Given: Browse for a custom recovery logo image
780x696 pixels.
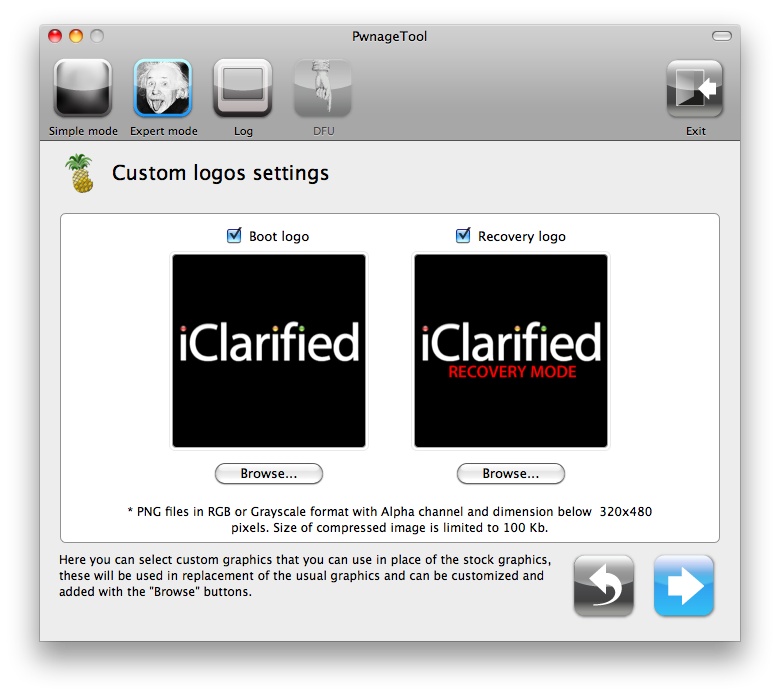Looking at the screenshot, I should (x=511, y=473).
